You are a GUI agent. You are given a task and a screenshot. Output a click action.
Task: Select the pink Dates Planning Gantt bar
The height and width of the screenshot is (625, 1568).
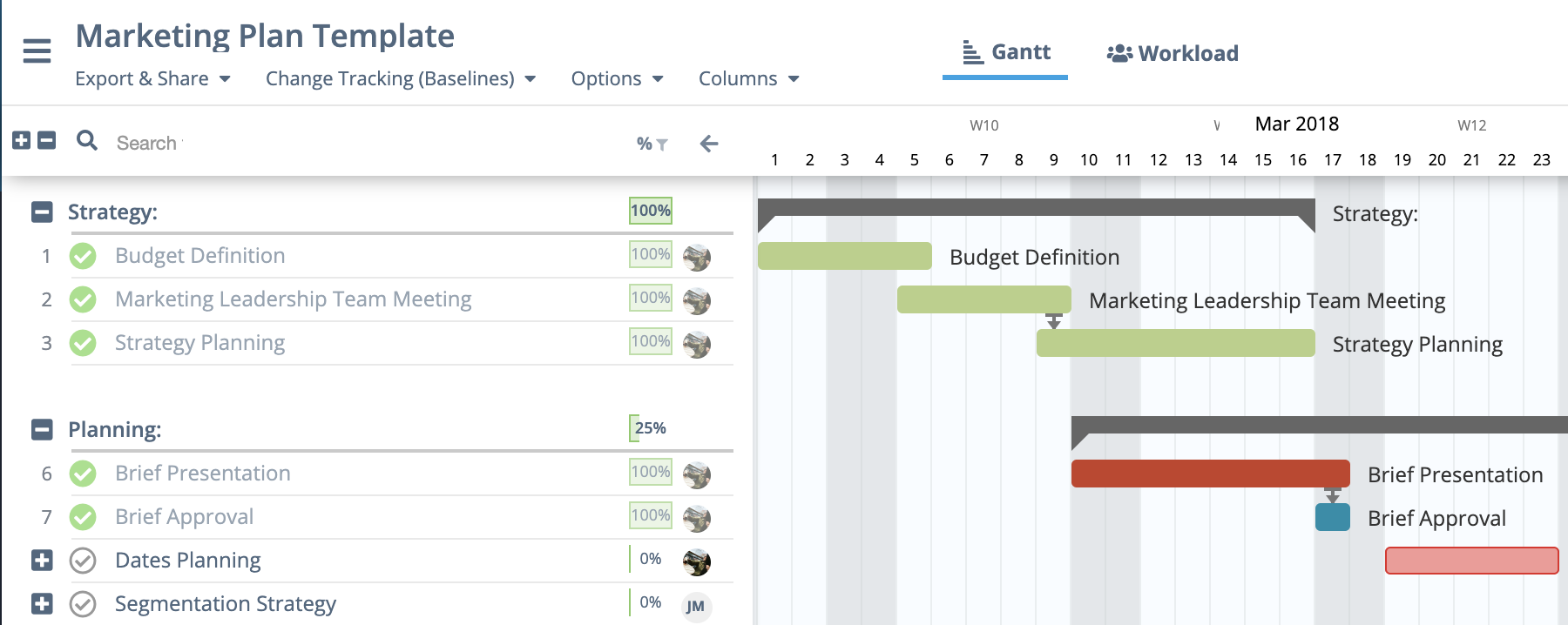[1472, 561]
